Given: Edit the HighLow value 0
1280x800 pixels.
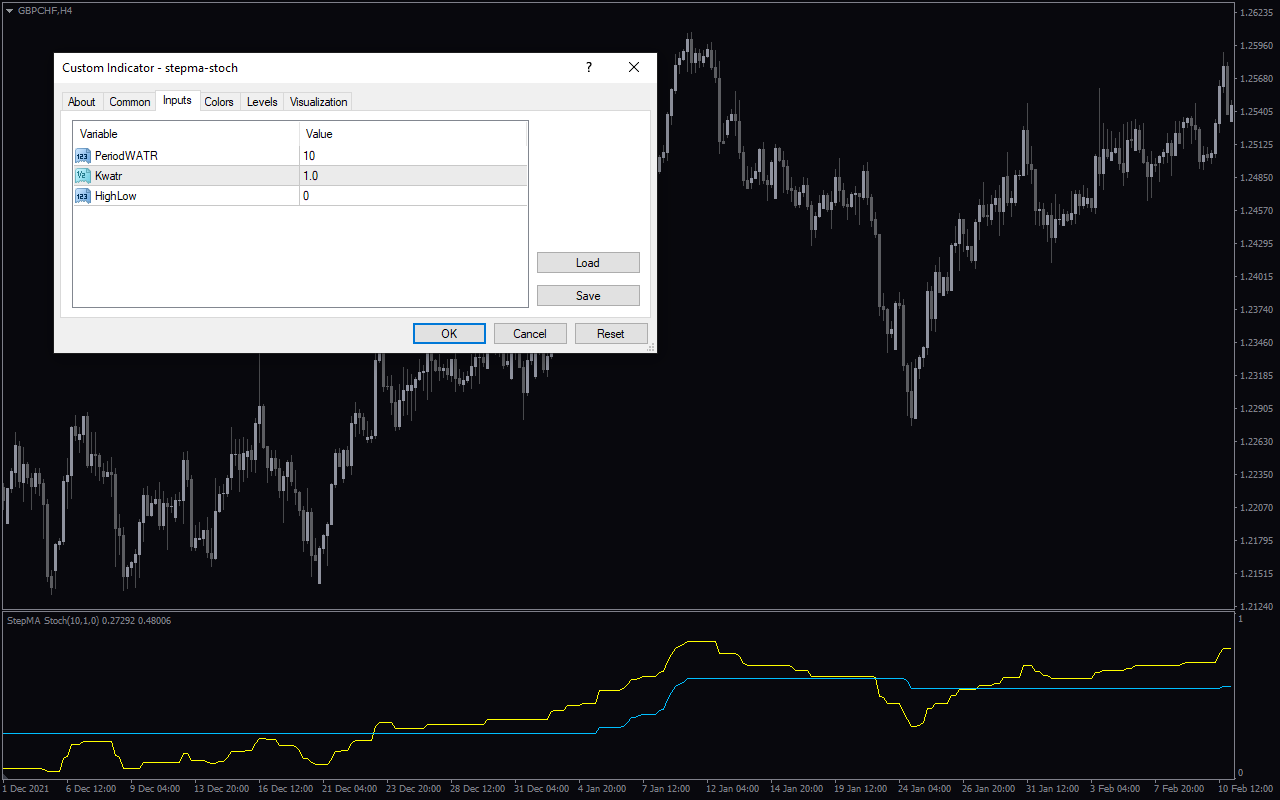Looking at the screenshot, I should pyautogui.click(x=413, y=196).
